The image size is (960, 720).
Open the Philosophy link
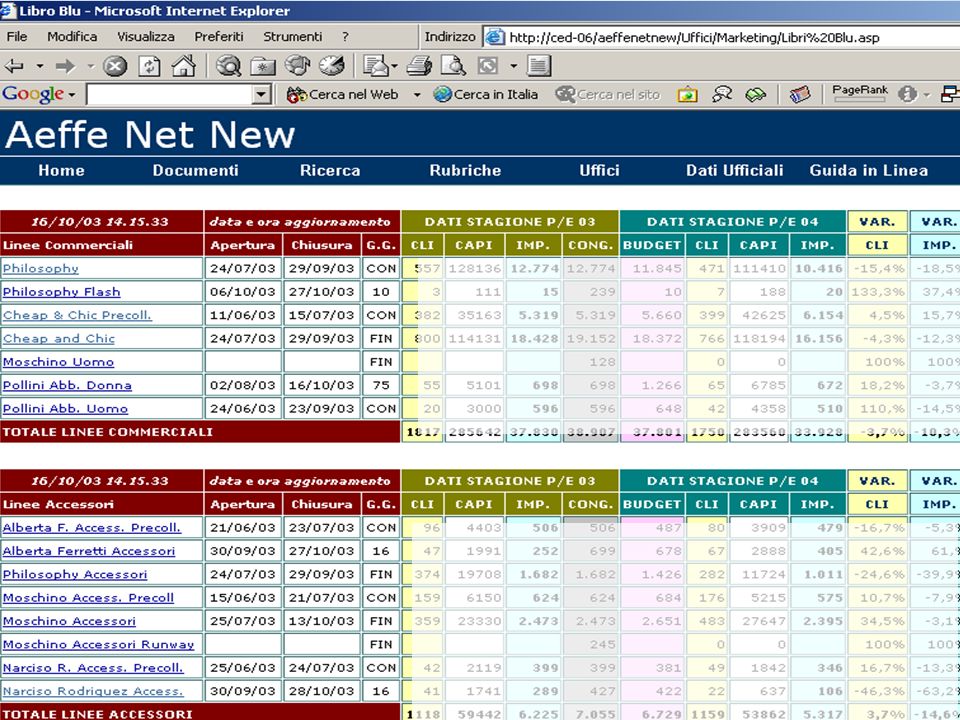point(40,268)
